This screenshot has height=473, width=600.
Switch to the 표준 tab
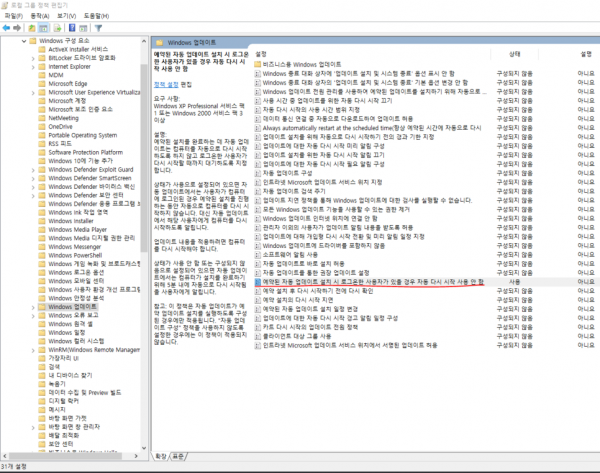click(x=178, y=457)
